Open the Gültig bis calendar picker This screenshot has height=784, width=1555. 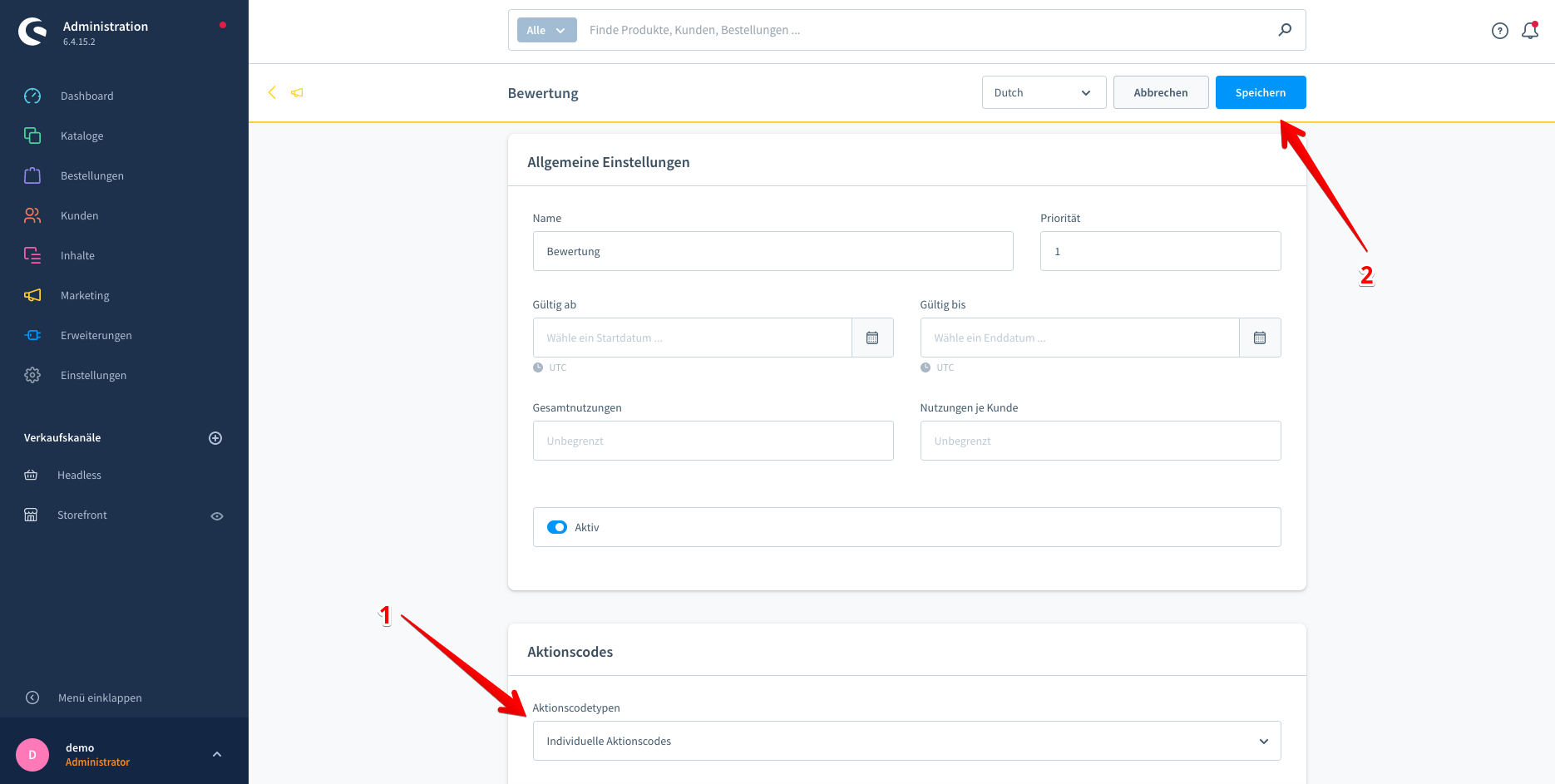coord(1260,338)
